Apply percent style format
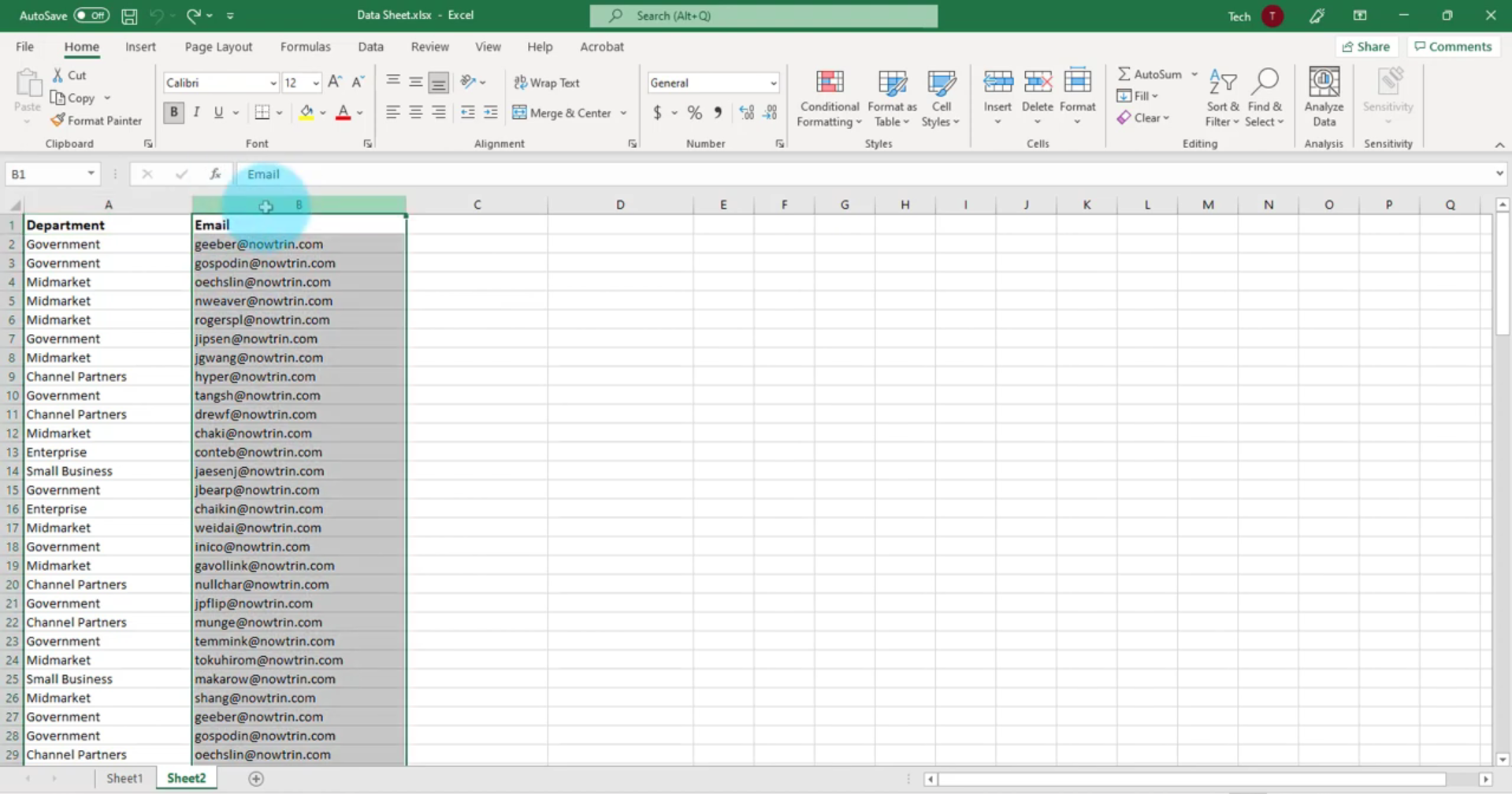The image size is (1512, 794). [x=694, y=113]
